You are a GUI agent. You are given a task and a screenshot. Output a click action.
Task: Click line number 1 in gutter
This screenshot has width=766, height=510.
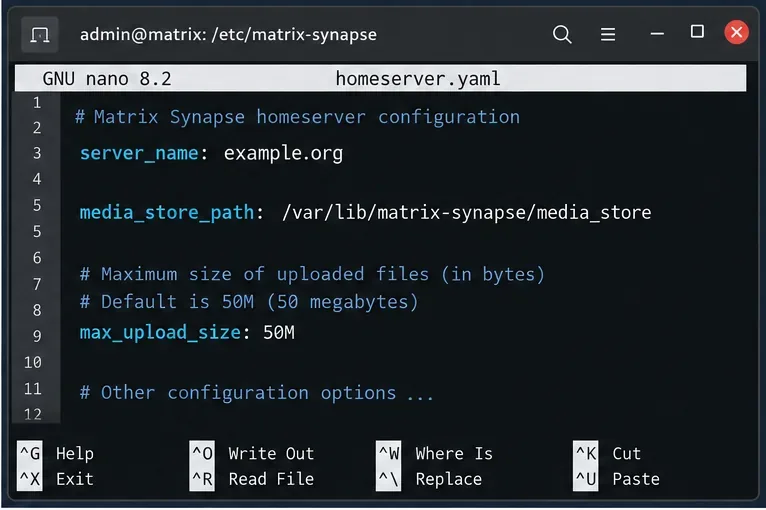(x=37, y=103)
